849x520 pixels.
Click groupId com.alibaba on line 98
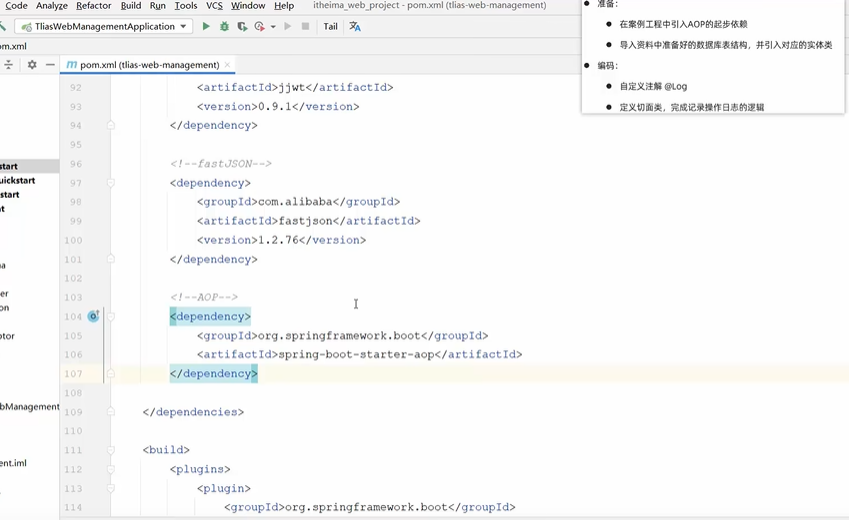click(298, 202)
